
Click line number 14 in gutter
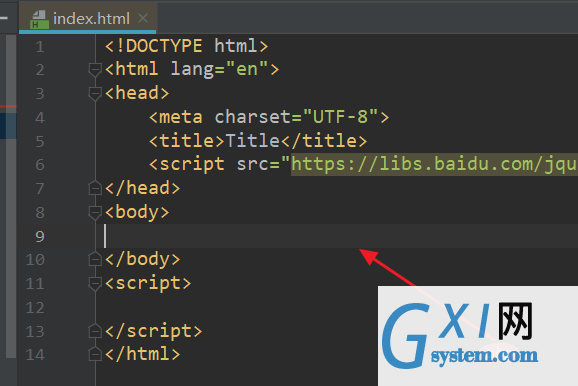pos(35,355)
